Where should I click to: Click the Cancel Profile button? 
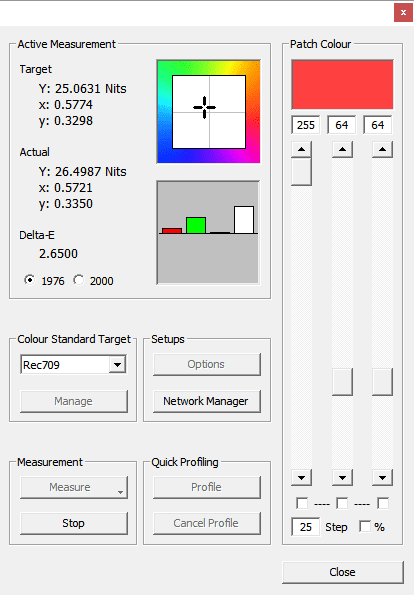pyautogui.click(x=207, y=523)
